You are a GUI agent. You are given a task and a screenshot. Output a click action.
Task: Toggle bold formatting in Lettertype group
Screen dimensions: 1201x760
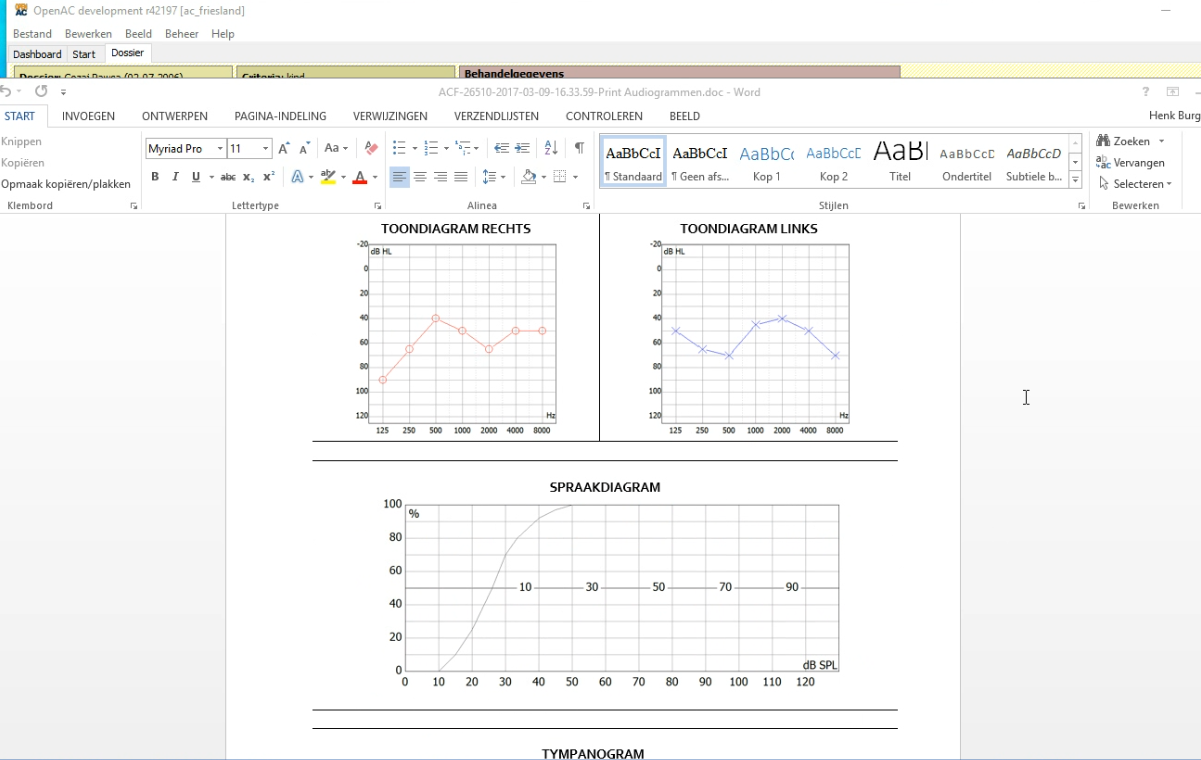155,177
